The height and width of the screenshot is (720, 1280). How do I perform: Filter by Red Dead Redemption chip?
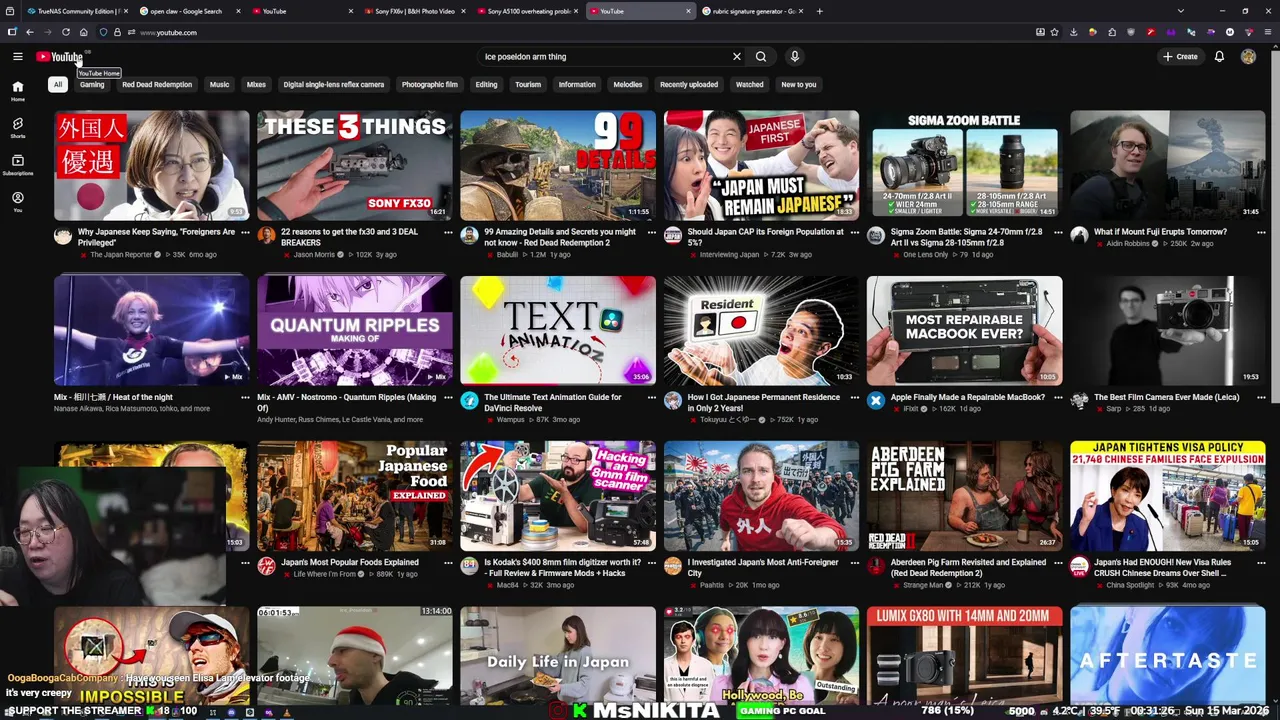(157, 84)
